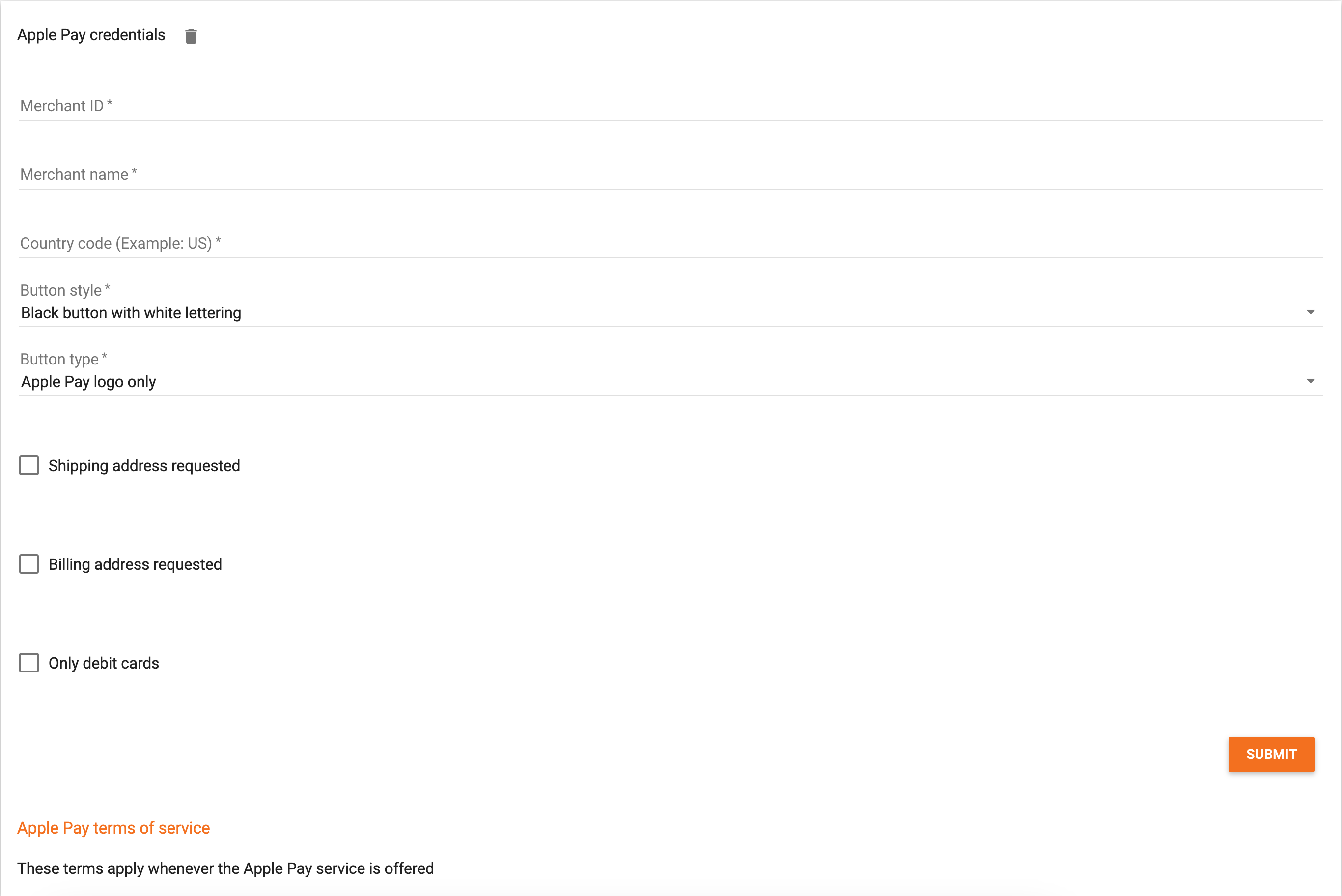Enable Shipping address requested checkbox
1342x896 pixels.
click(x=28, y=464)
